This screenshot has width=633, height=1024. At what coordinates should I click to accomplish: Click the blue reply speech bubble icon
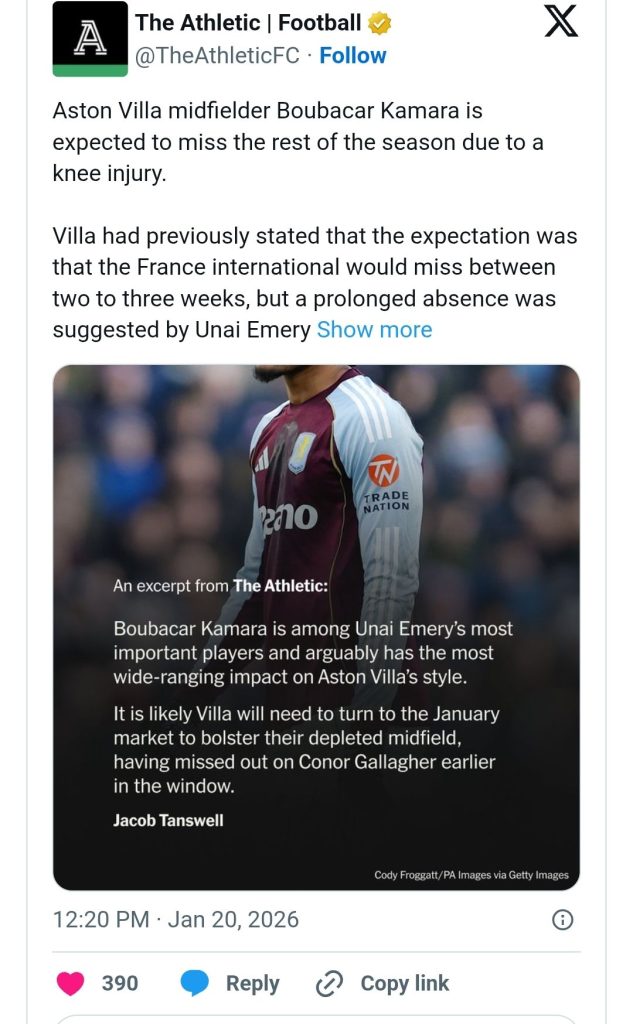[x=194, y=984]
